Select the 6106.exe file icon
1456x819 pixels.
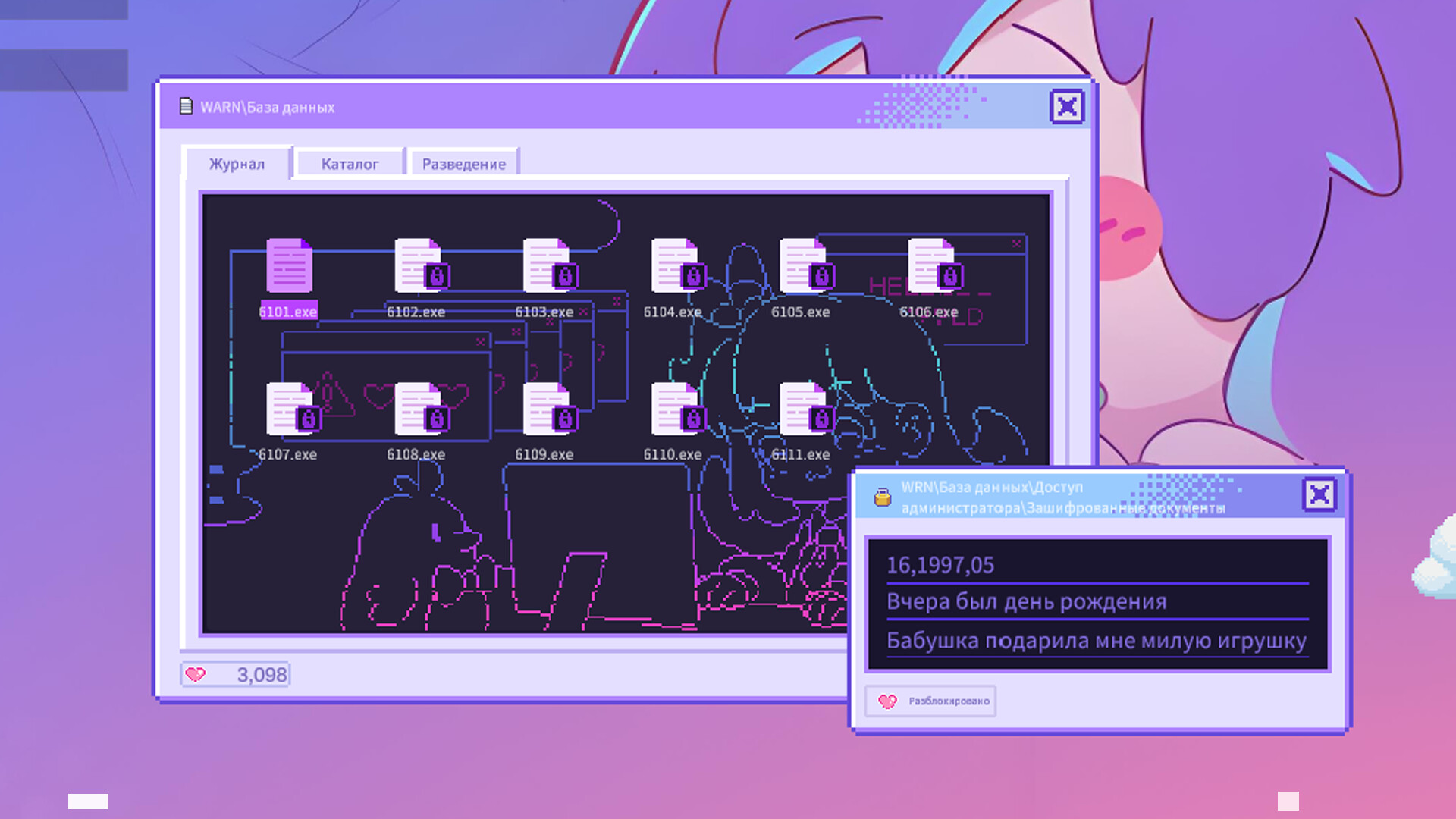pos(930,266)
